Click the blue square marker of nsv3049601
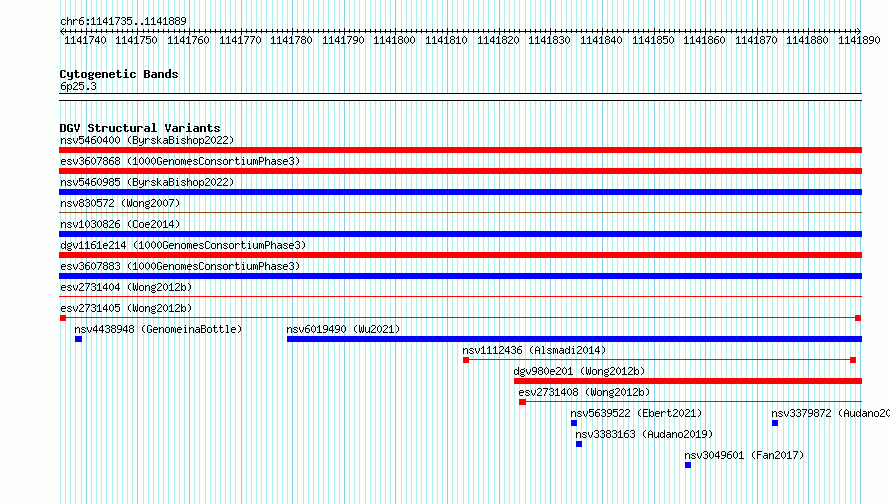 tap(688, 465)
